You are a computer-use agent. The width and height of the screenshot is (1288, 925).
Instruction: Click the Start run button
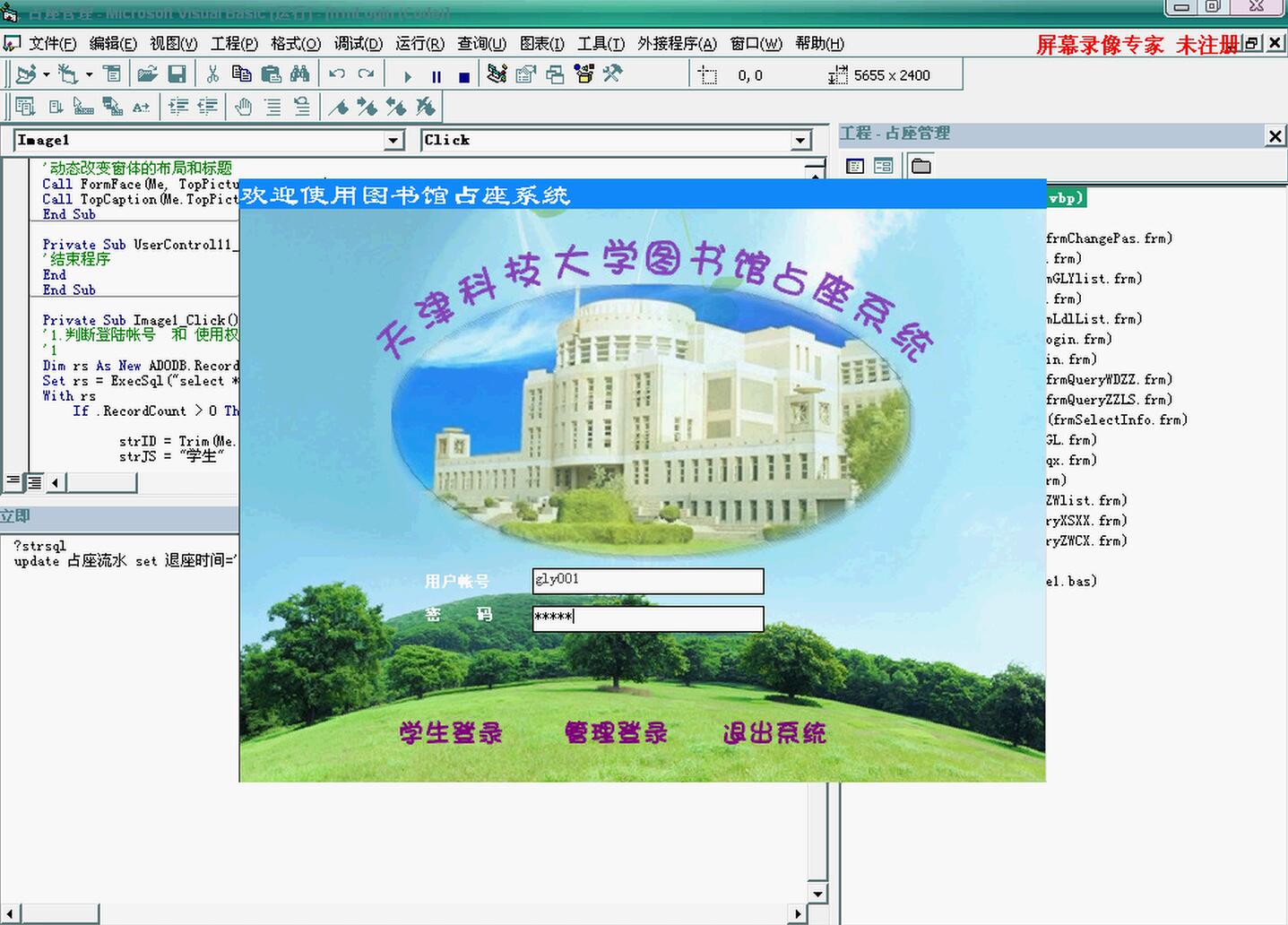coord(408,77)
